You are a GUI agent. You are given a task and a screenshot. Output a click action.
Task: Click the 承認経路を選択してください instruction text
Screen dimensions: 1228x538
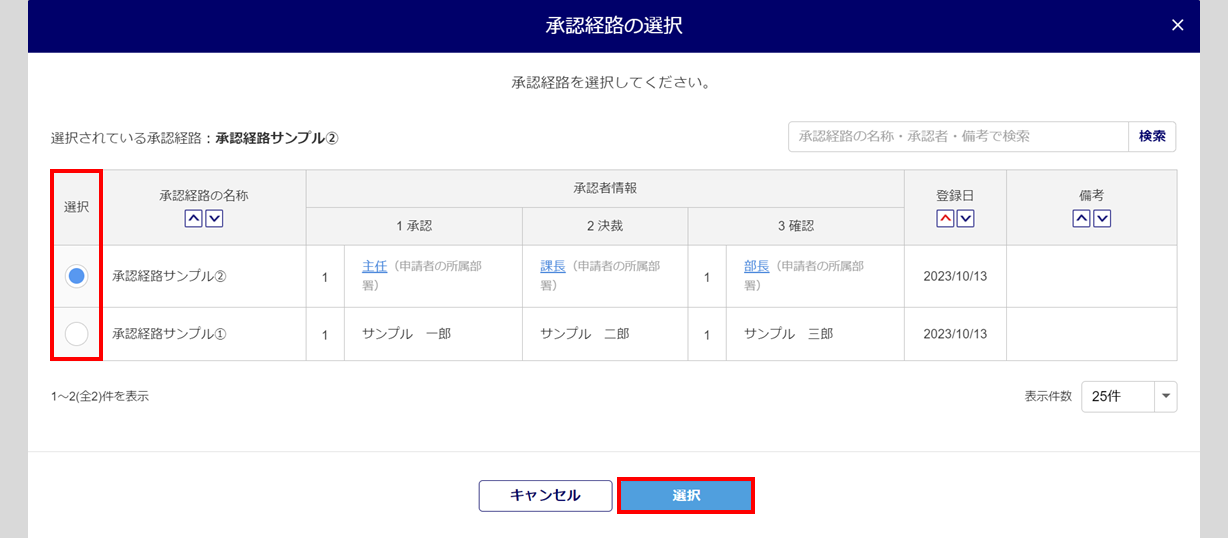point(611,83)
